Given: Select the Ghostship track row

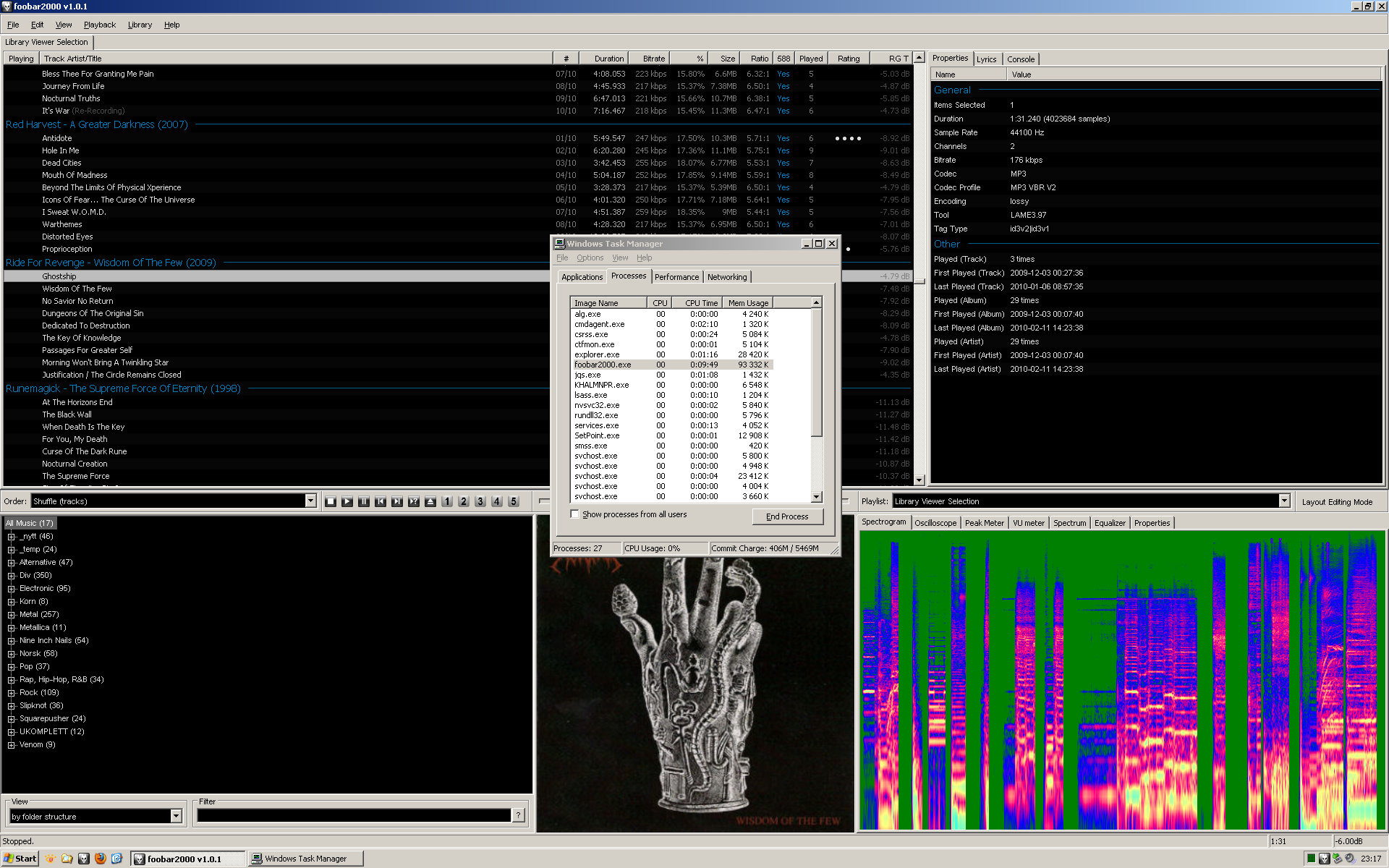Looking at the screenshot, I should (x=458, y=276).
